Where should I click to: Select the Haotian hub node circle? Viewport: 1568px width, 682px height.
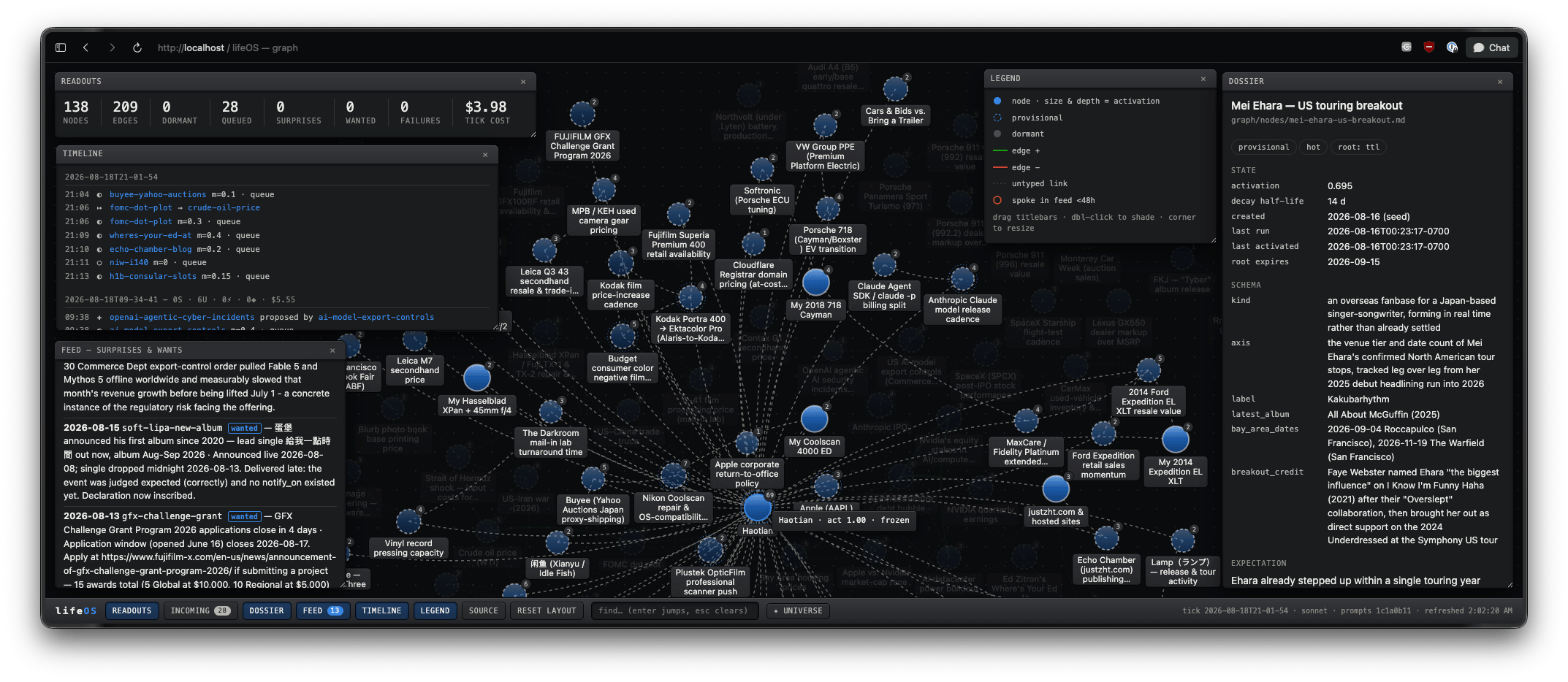pyautogui.click(x=757, y=507)
